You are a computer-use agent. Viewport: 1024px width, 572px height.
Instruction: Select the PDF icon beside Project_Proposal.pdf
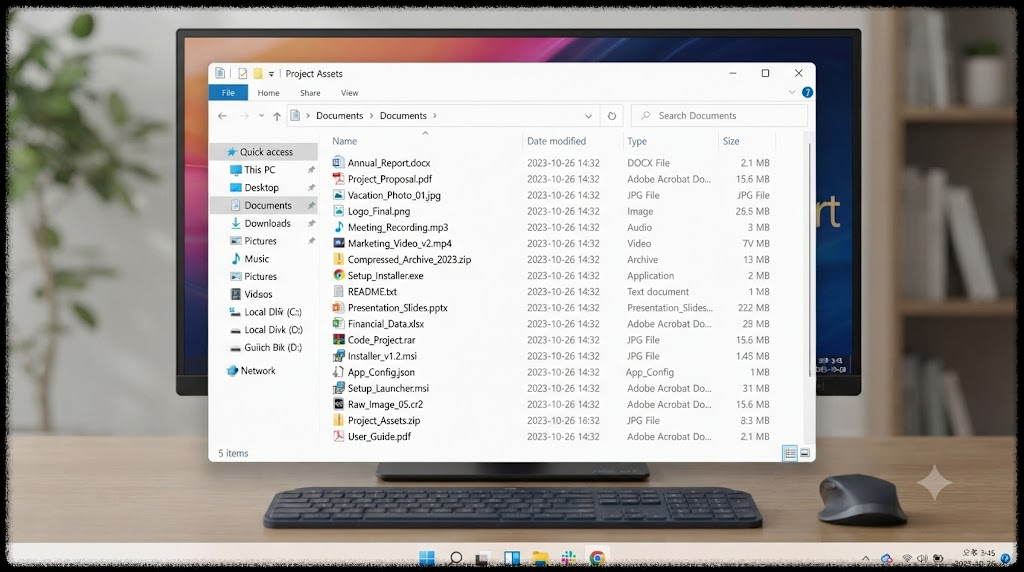338,178
